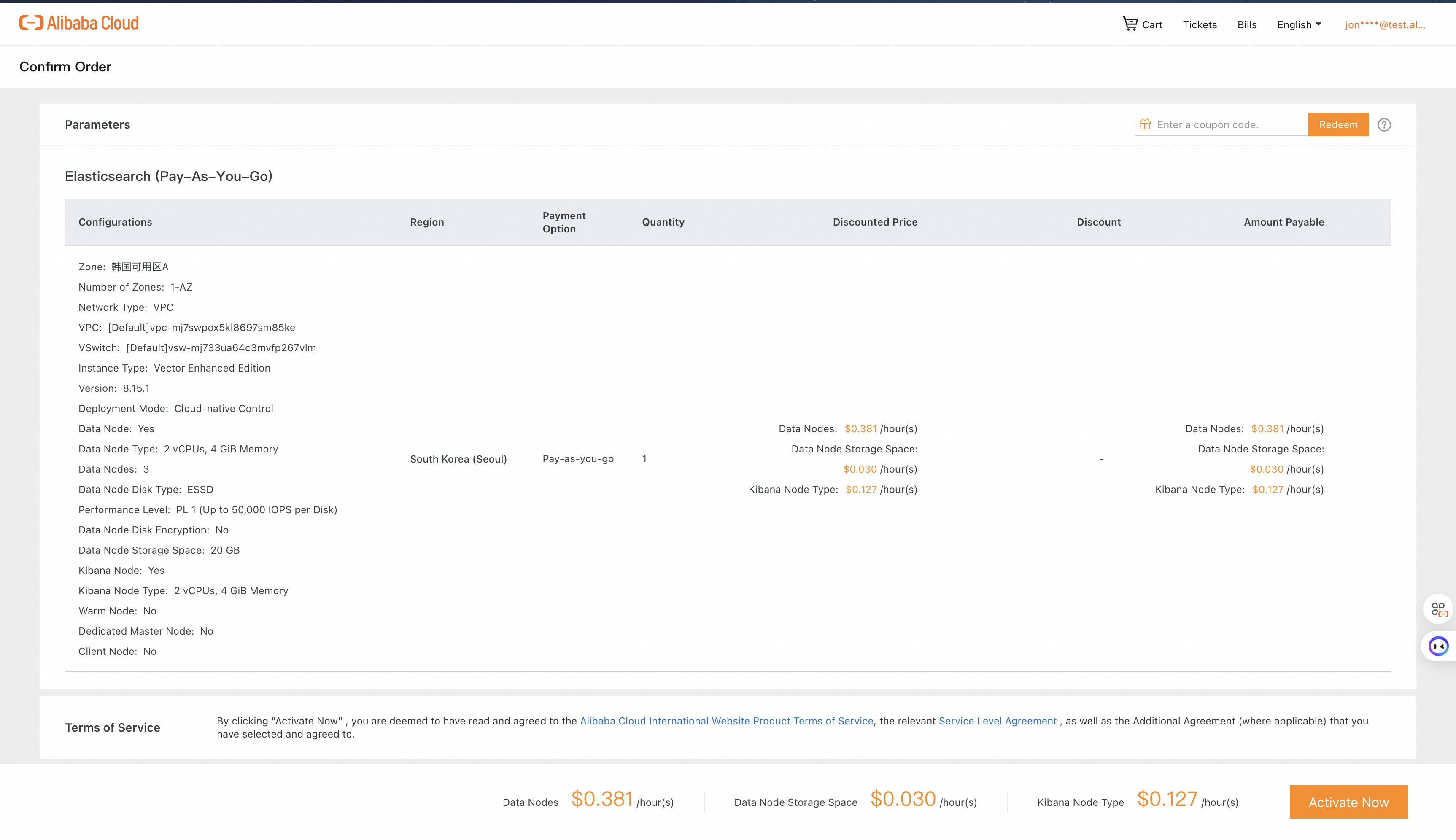Expand the English language dropdown

[x=1294, y=25]
